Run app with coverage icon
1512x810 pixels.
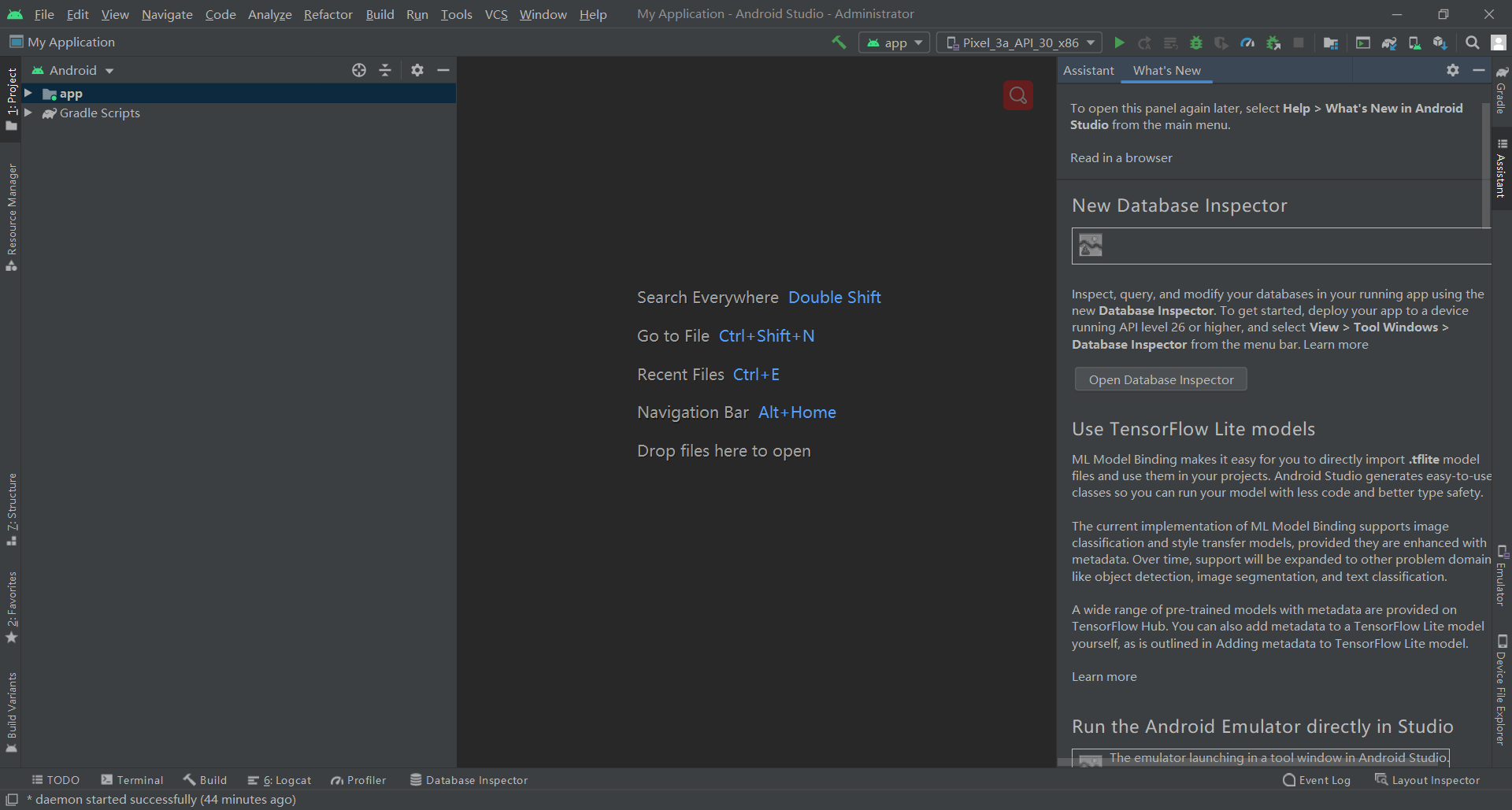pos(1221,43)
